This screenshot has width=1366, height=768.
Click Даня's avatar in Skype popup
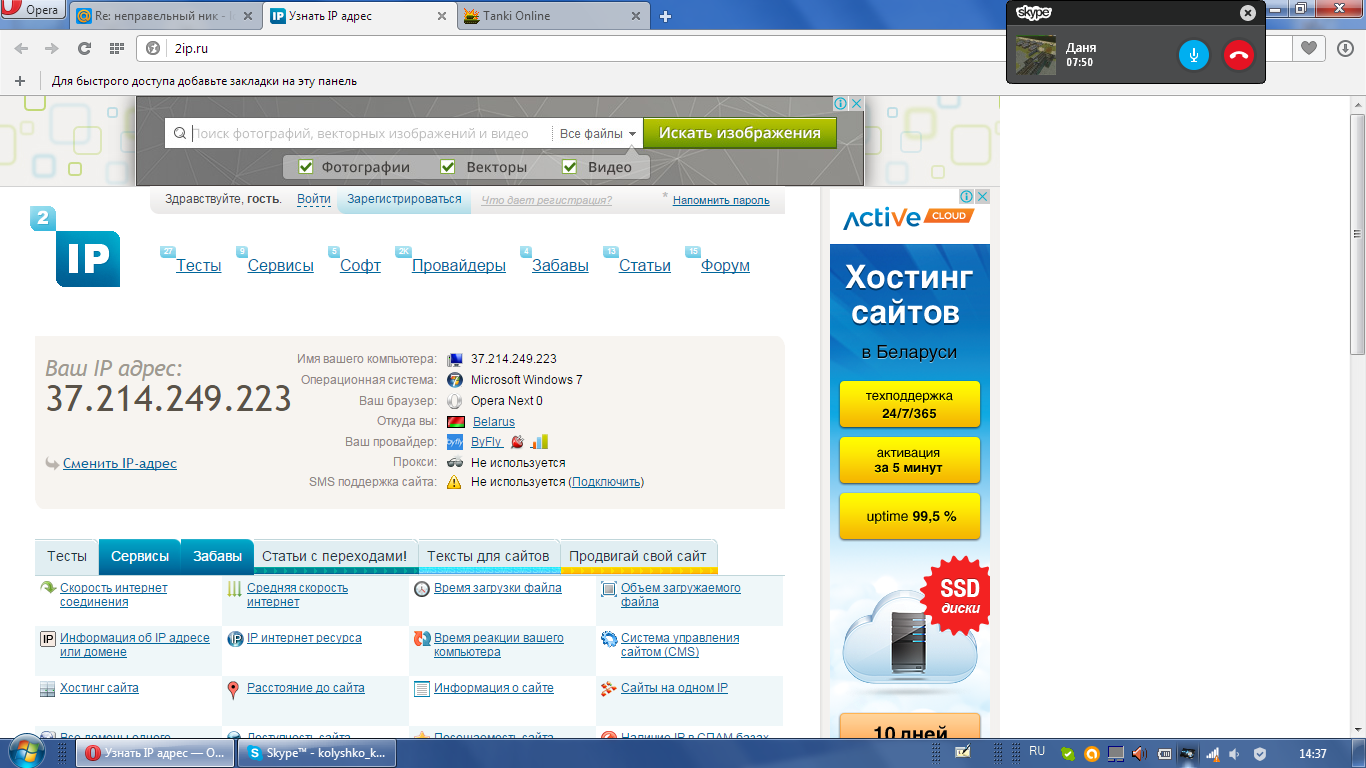(1036, 55)
